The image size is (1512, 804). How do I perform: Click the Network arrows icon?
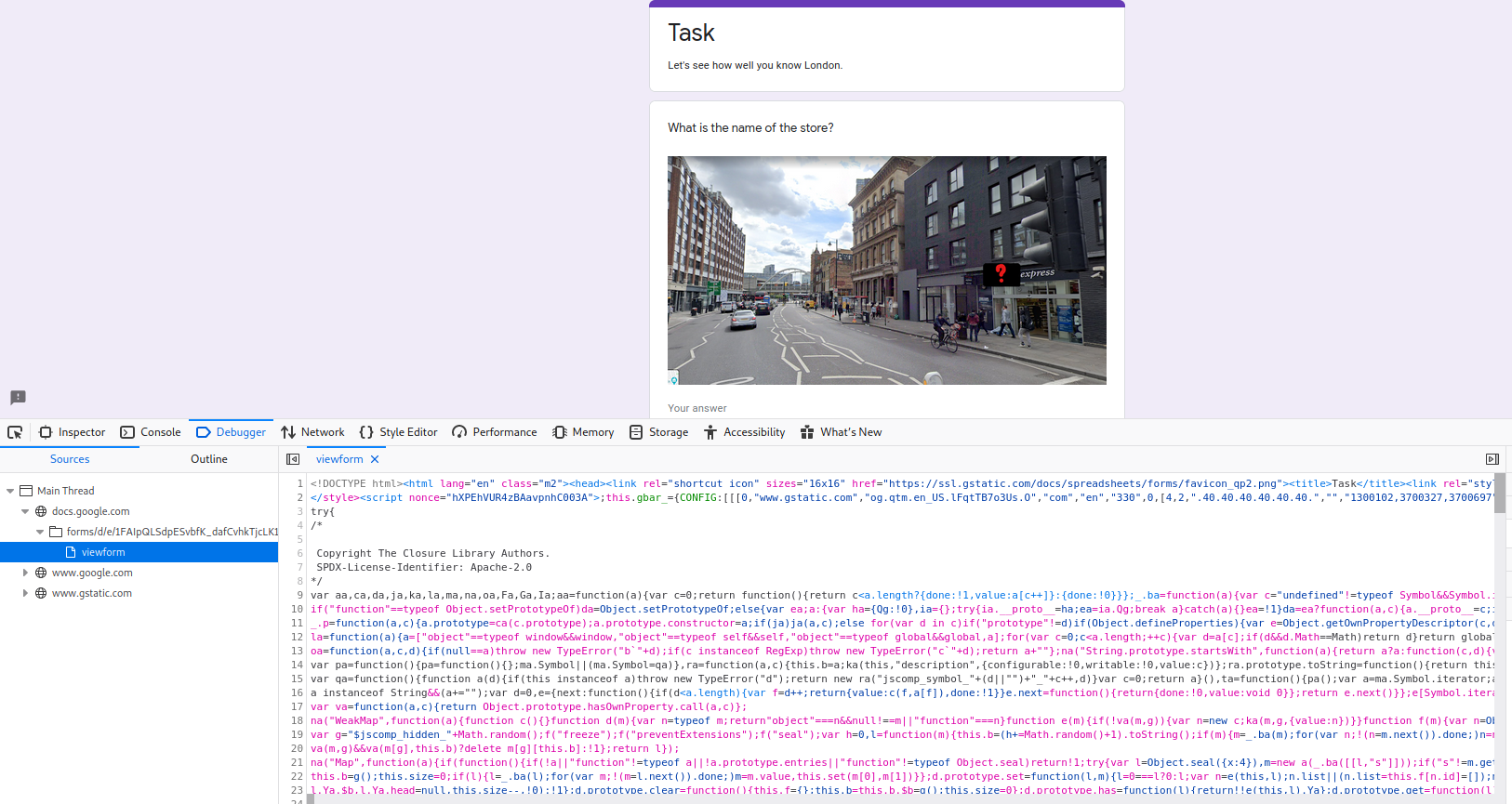click(x=288, y=432)
